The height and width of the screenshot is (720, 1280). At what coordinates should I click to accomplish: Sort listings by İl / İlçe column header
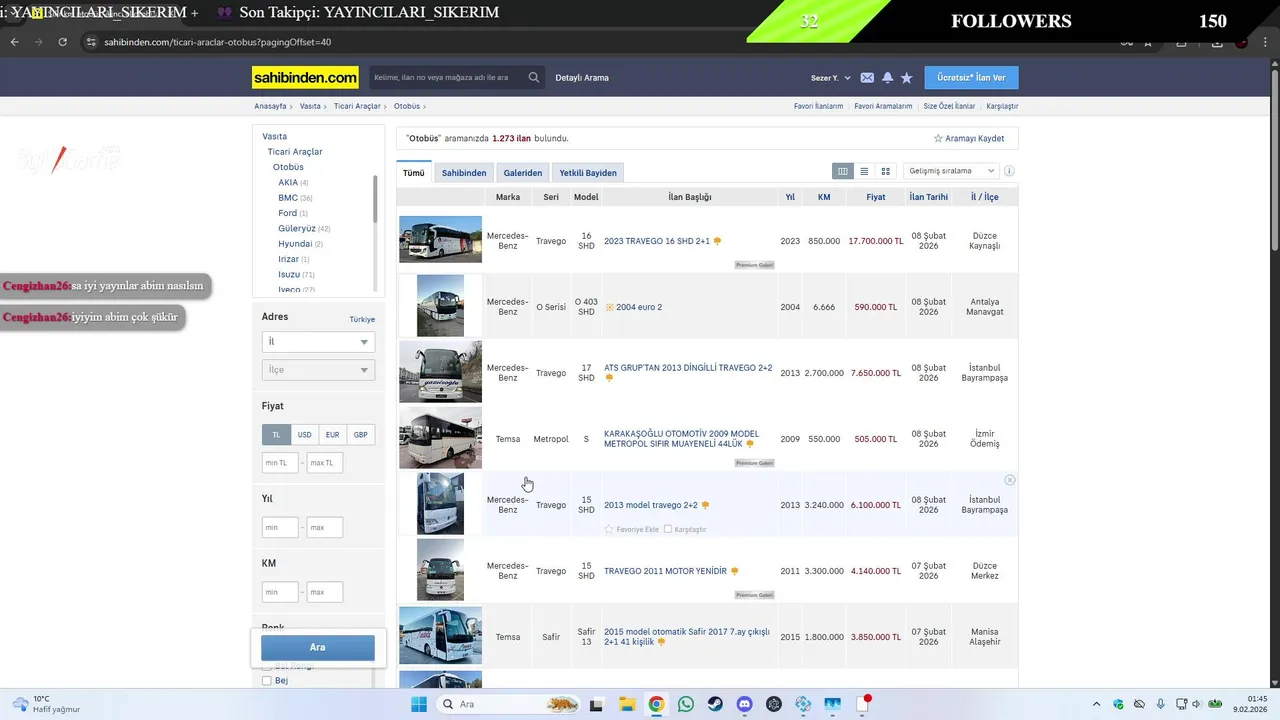985,197
